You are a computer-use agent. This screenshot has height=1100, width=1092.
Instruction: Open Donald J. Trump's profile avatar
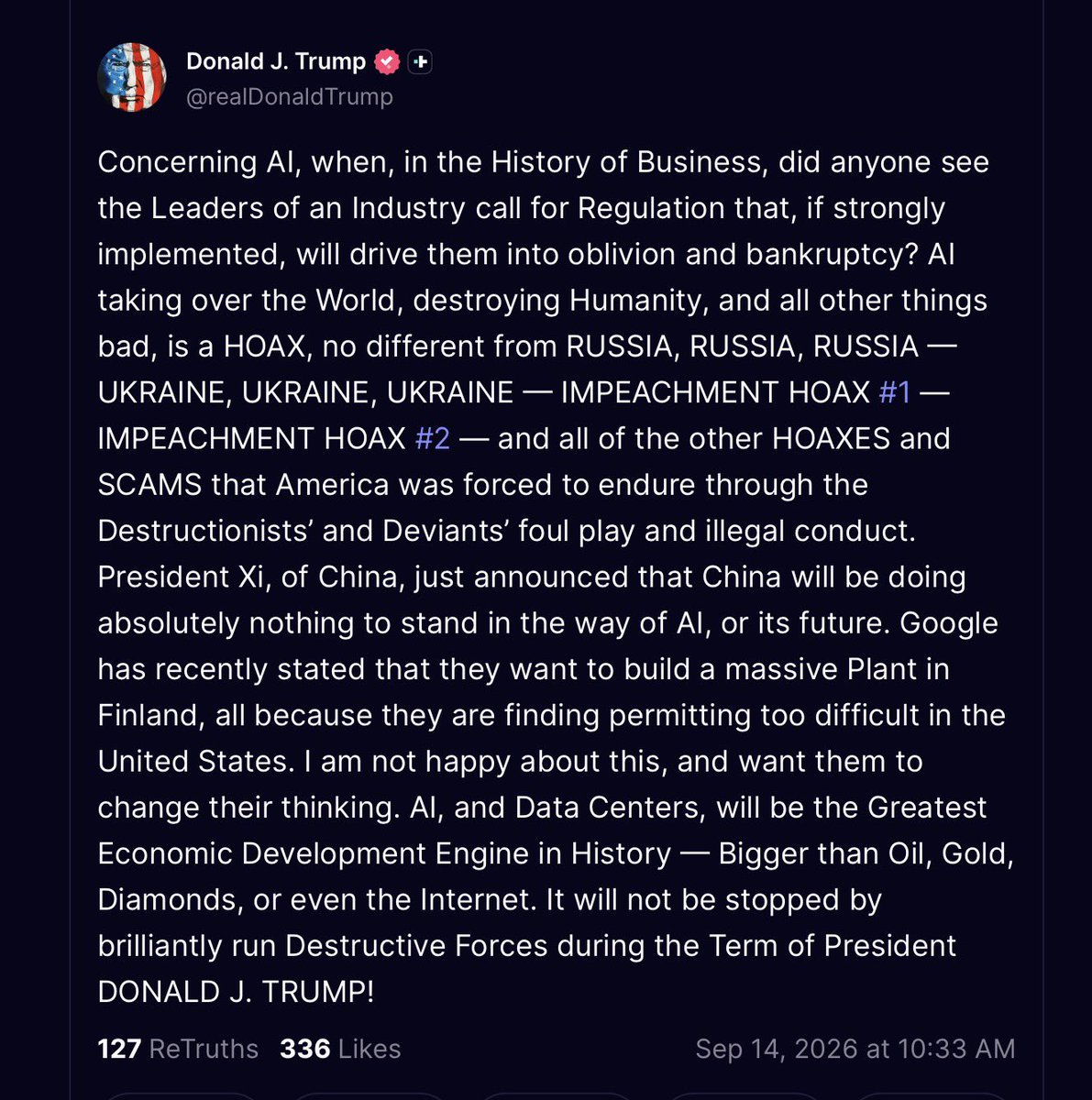pyautogui.click(x=132, y=78)
